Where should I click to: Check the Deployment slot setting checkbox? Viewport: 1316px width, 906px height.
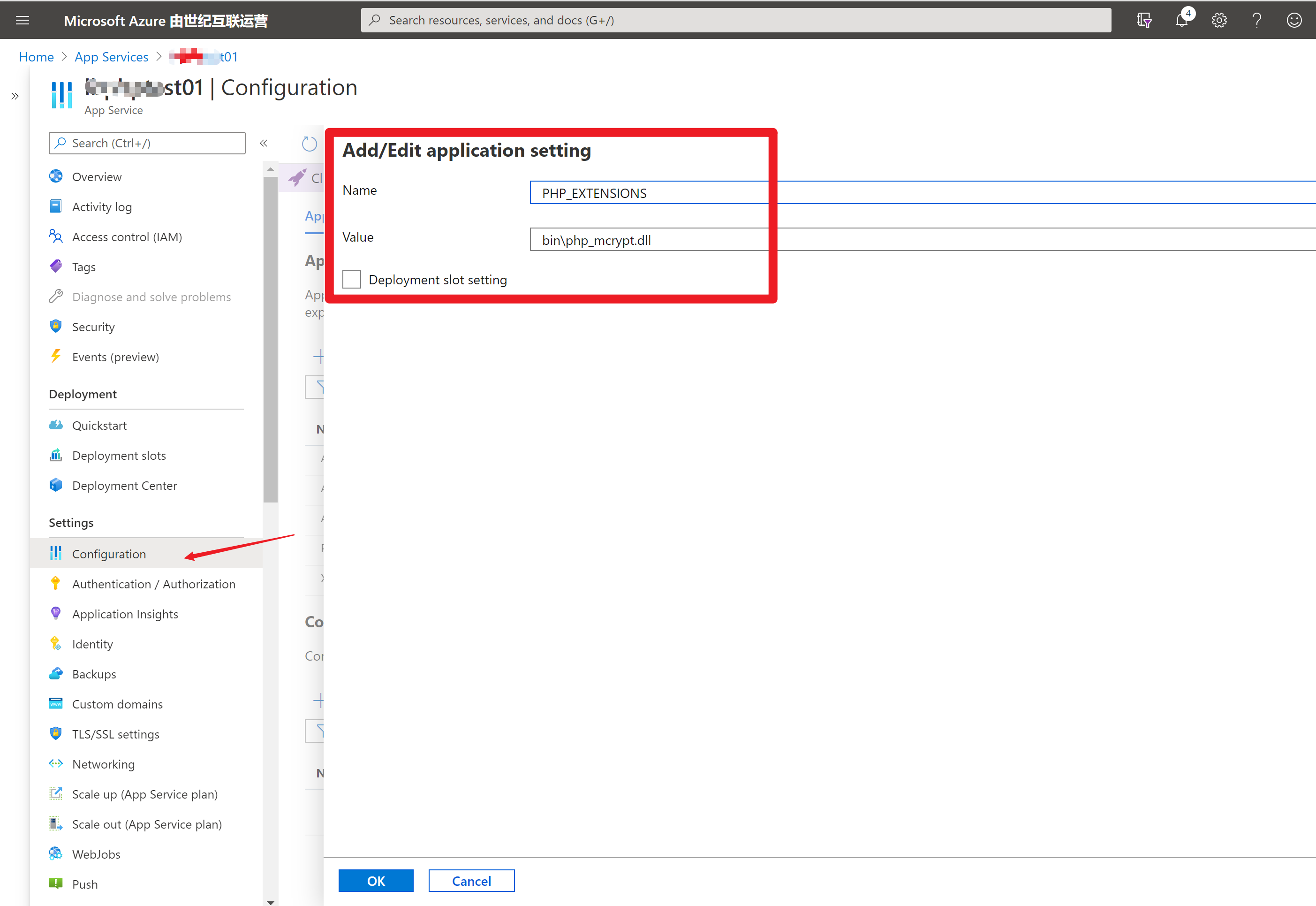pos(352,279)
